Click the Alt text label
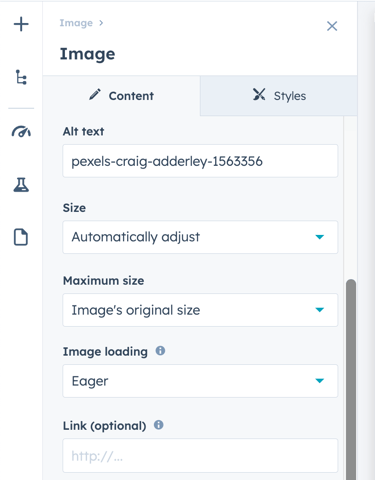Screen dimensions: 375x480 (83, 131)
